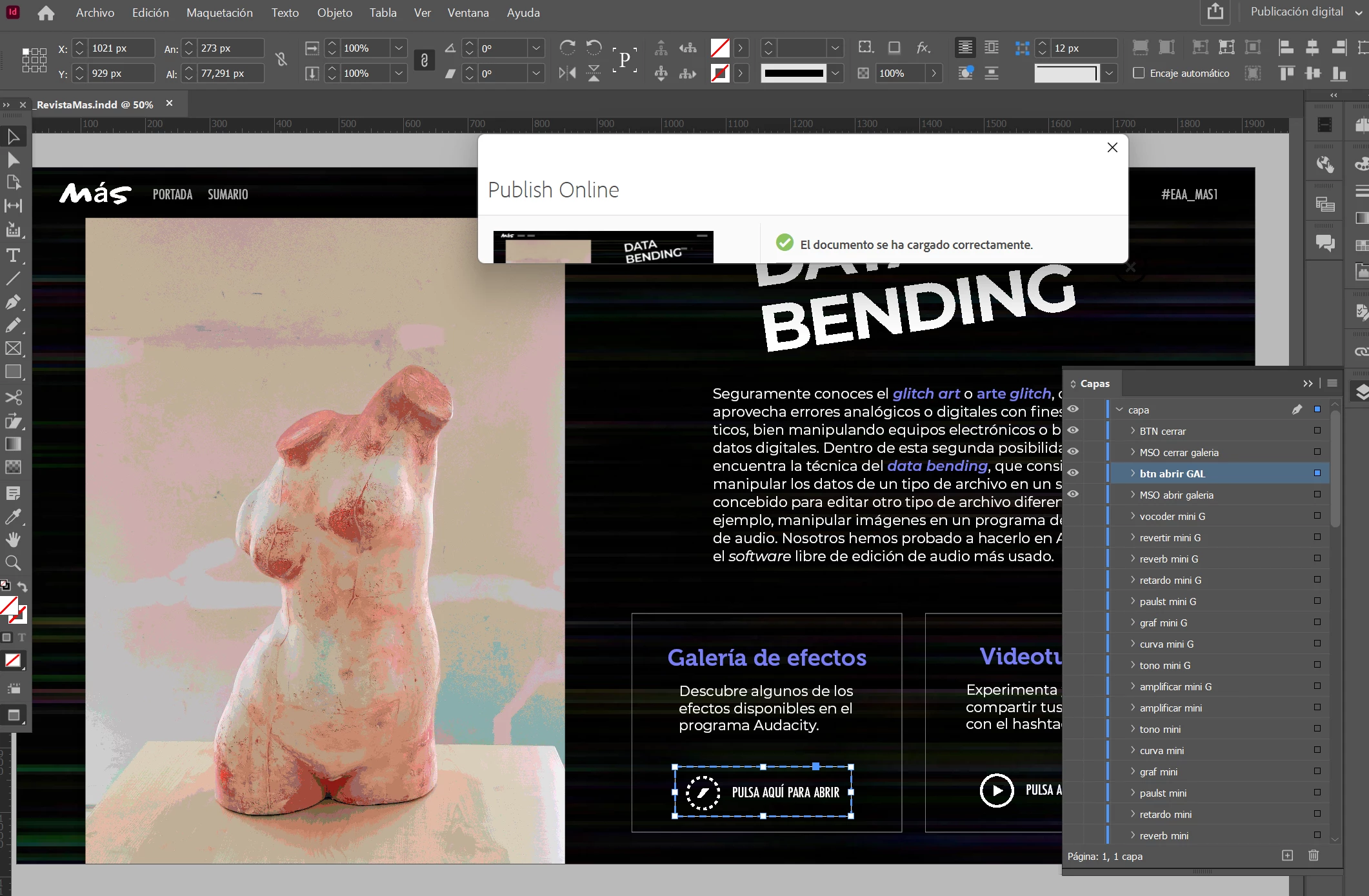Select the Eyedropper tool
The width and height of the screenshot is (1369, 896).
point(13,517)
